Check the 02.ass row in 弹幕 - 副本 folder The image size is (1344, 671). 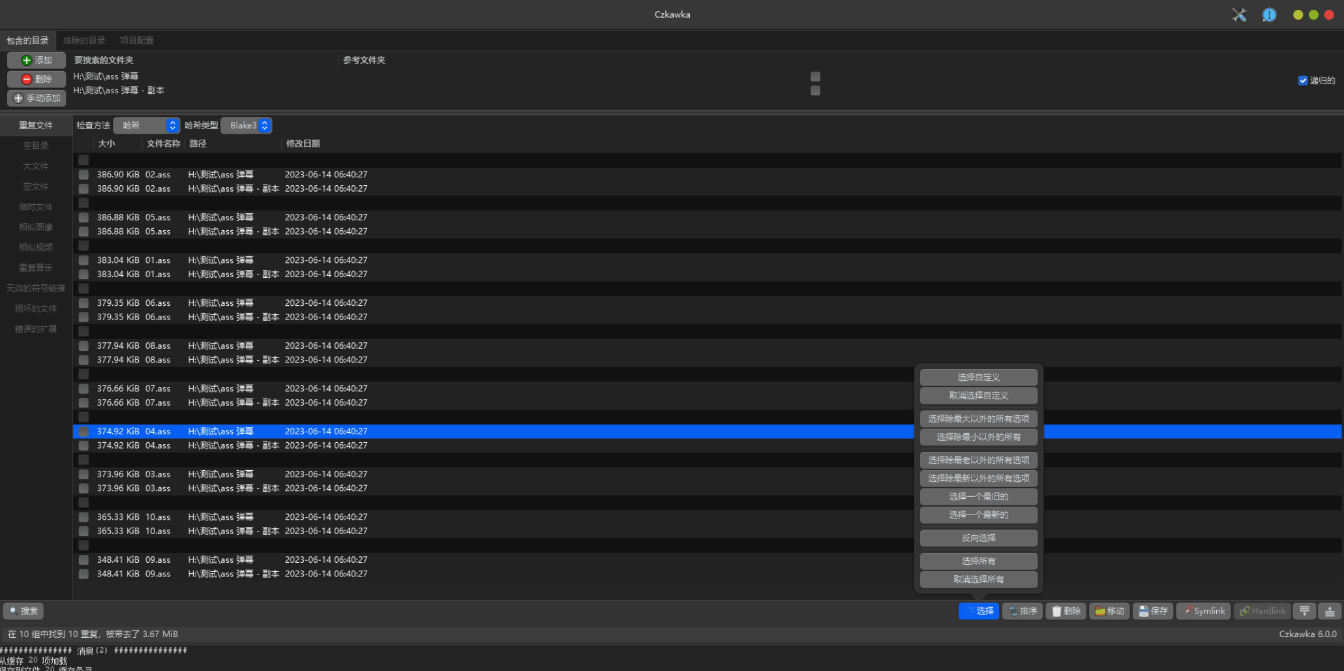point(84,188)
